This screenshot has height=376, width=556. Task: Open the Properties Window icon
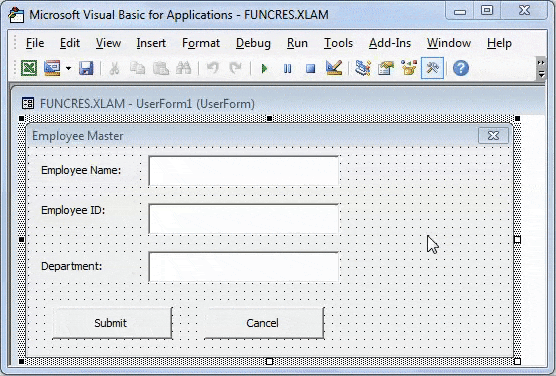click(x=386, y=68)
